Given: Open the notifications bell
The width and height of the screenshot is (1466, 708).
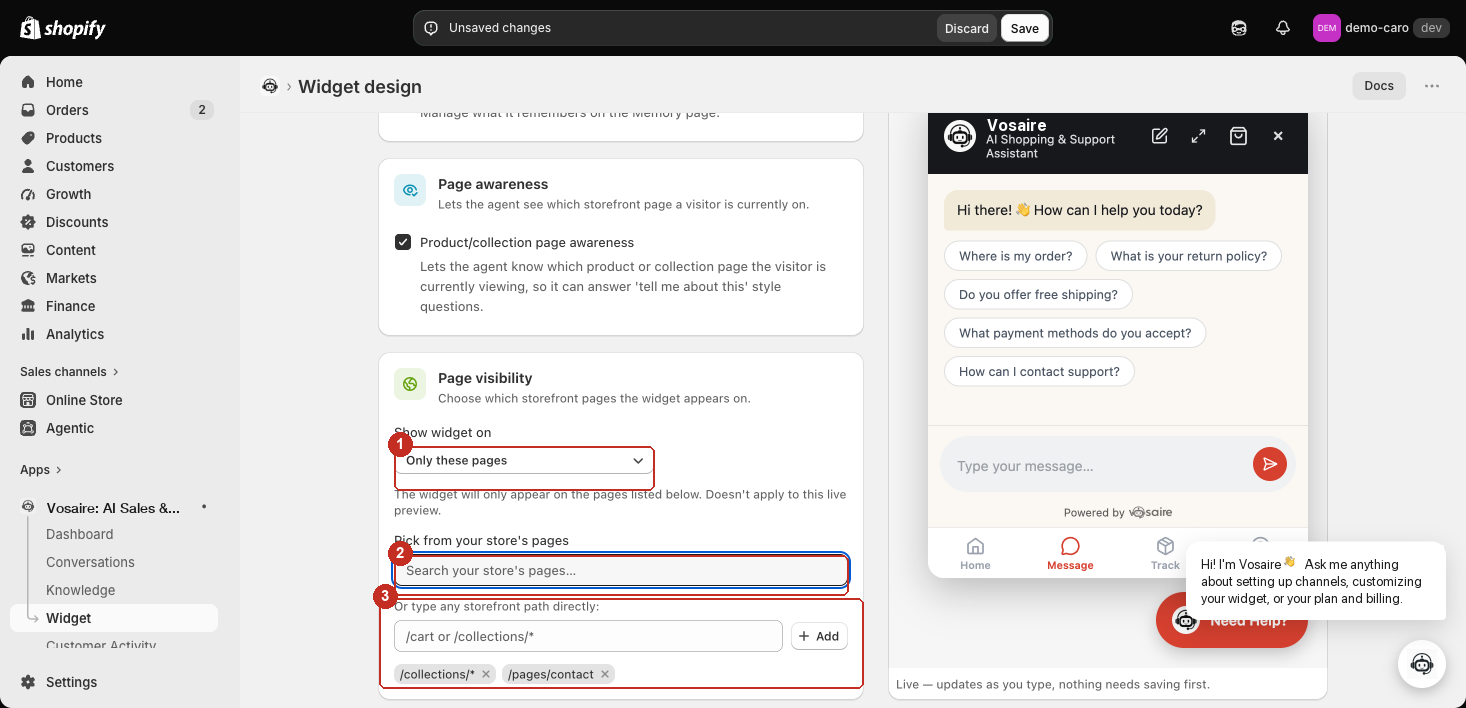Looking at the screenshot, I should point(1283,28).
